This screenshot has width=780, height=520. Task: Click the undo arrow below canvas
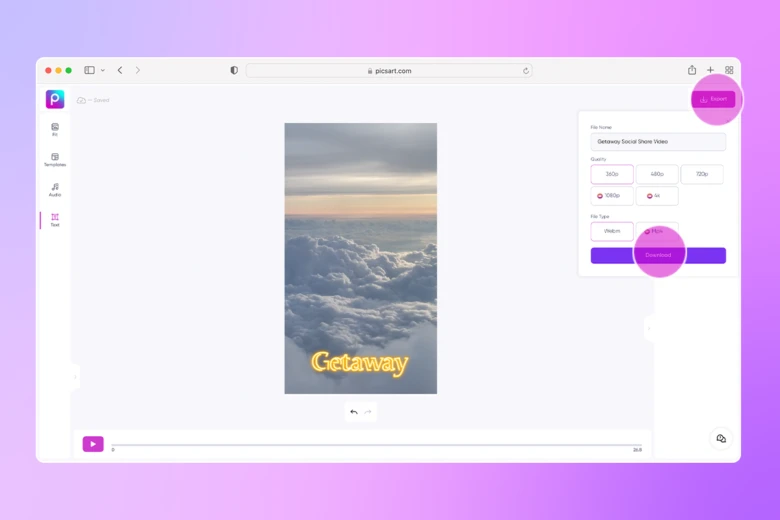[354, 412]
